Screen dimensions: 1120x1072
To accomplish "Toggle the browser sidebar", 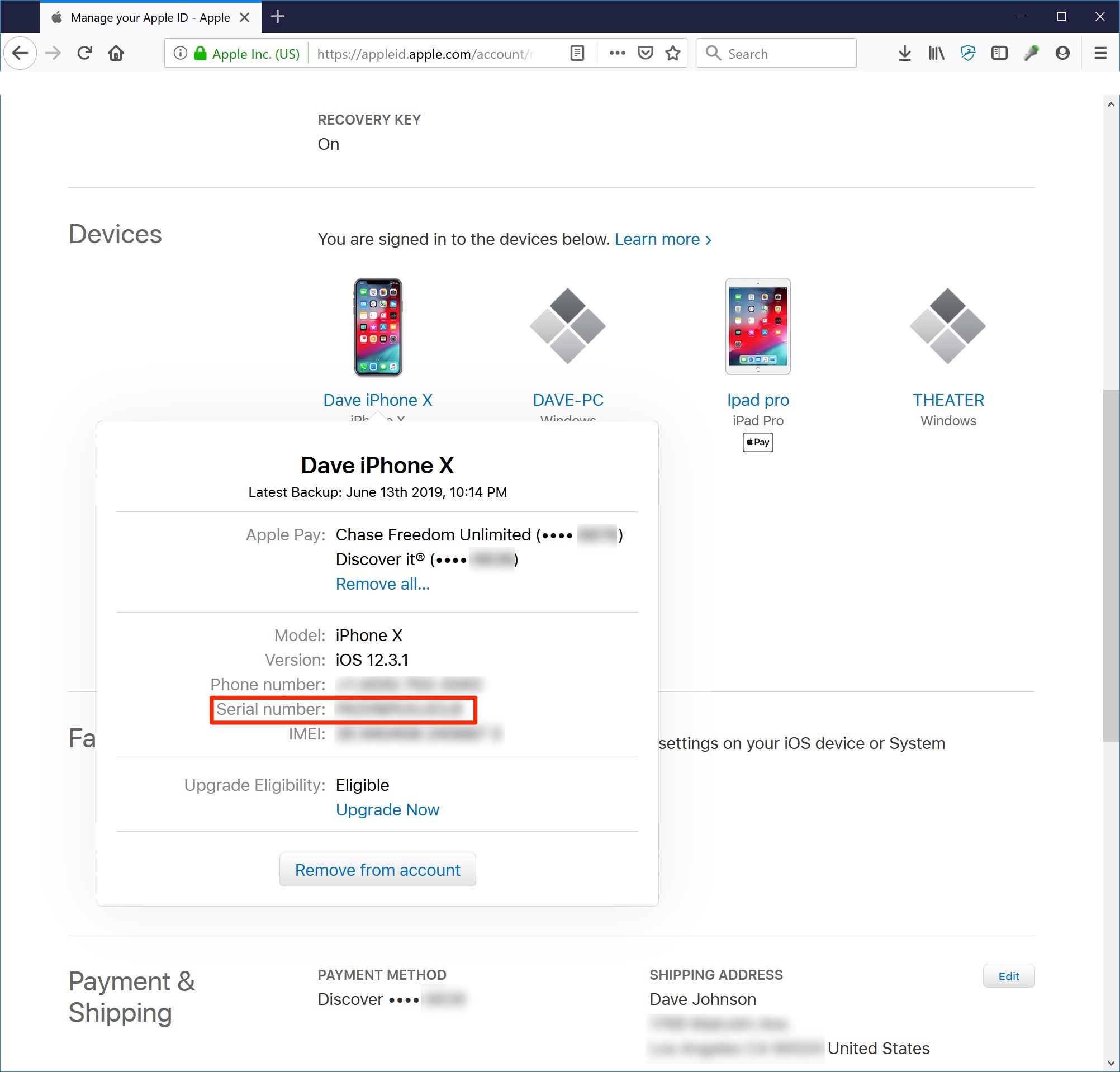I will pyautogui.click(x=999, y=53).
